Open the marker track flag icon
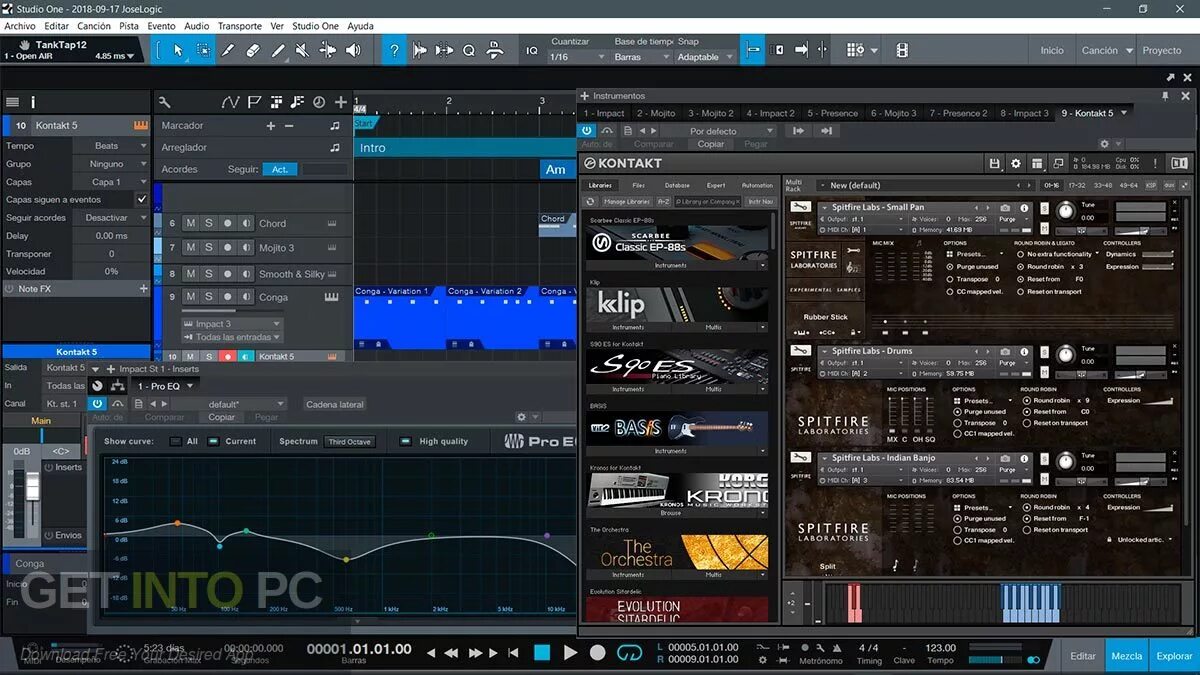The image size is (1200, 675). [x=254, y=101]
